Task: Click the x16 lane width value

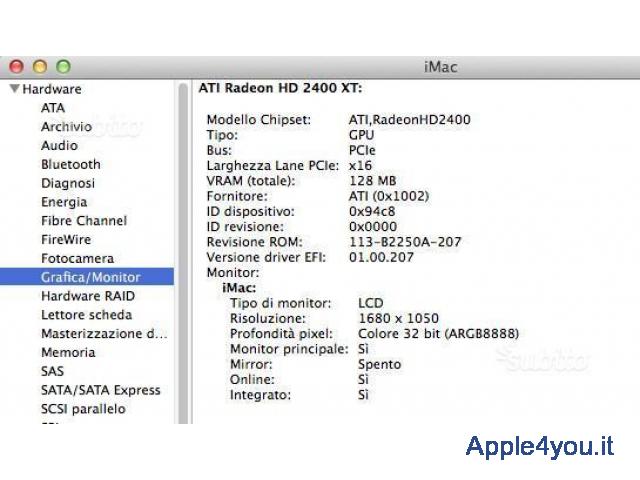Action: pos(360,165)
